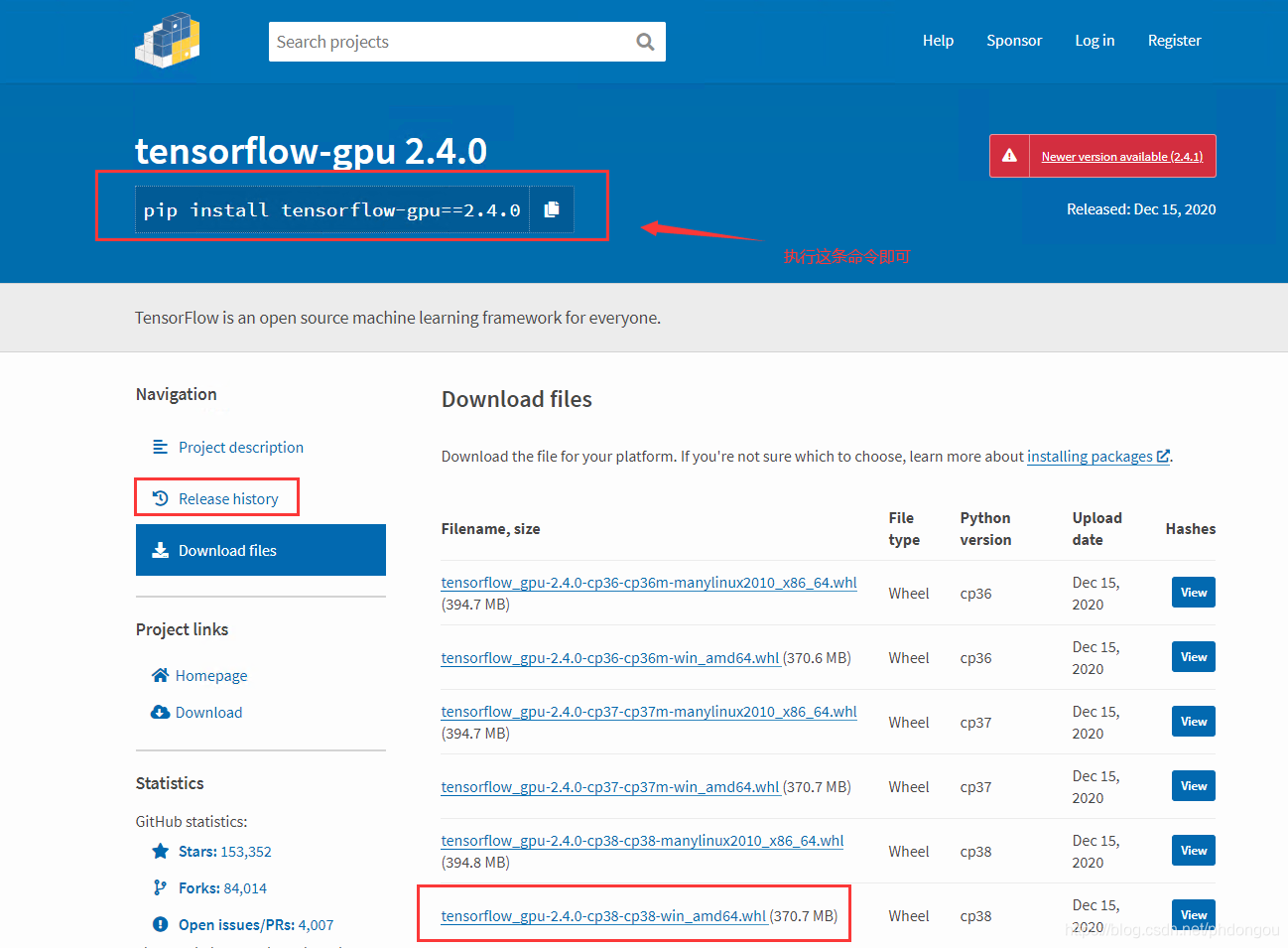Open the Help menu item

click(938, 41)
